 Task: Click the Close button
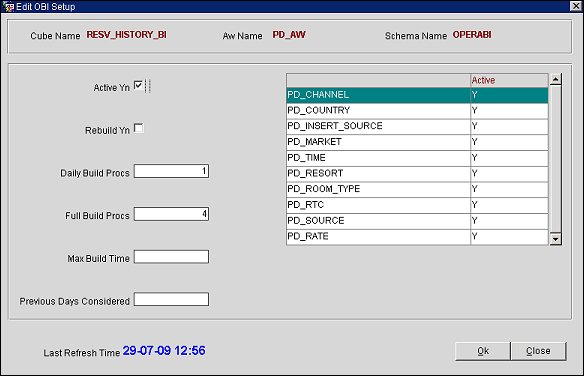tap(539, 351)
